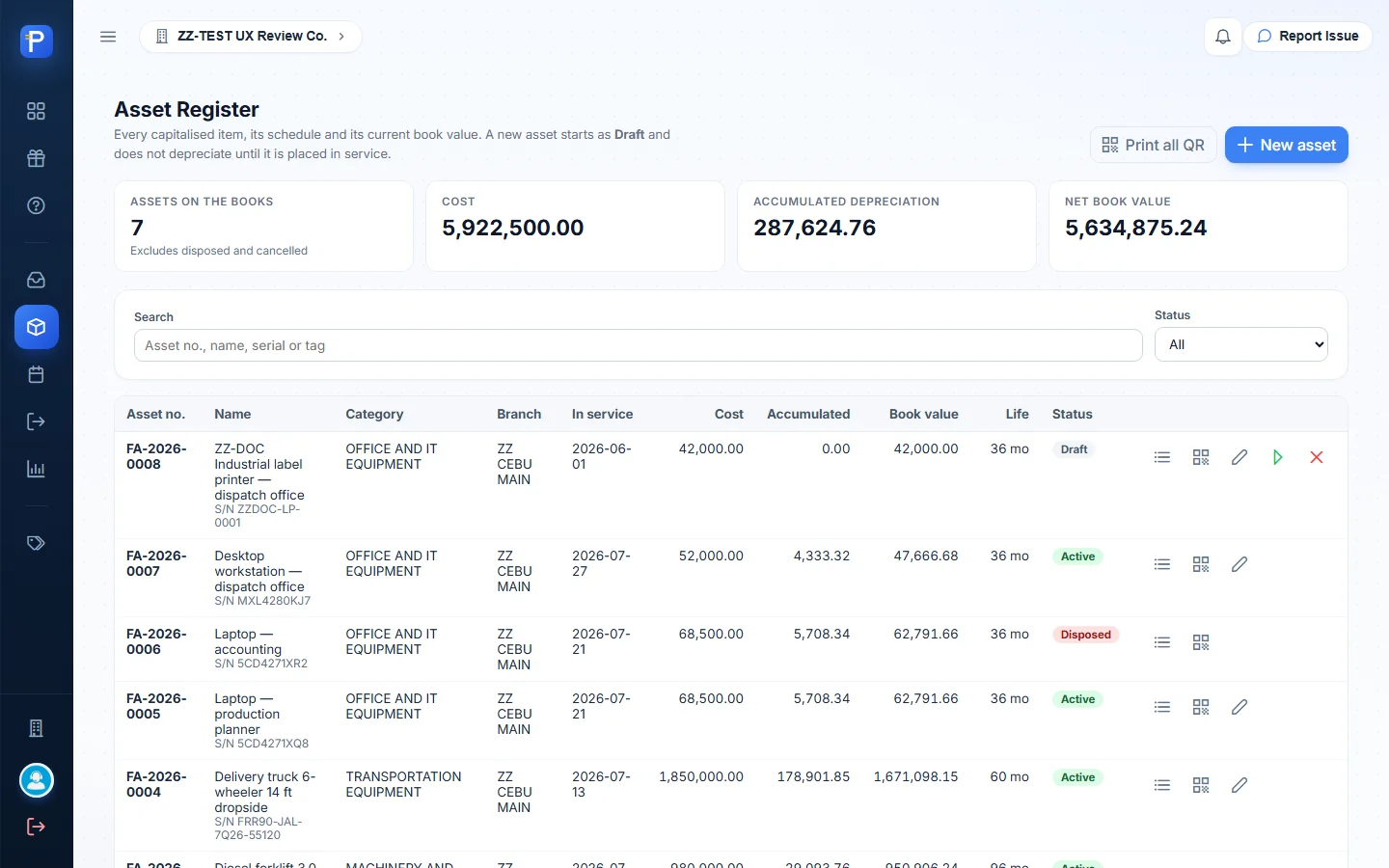Open the price tag sidebar icon

pos(36,543)
